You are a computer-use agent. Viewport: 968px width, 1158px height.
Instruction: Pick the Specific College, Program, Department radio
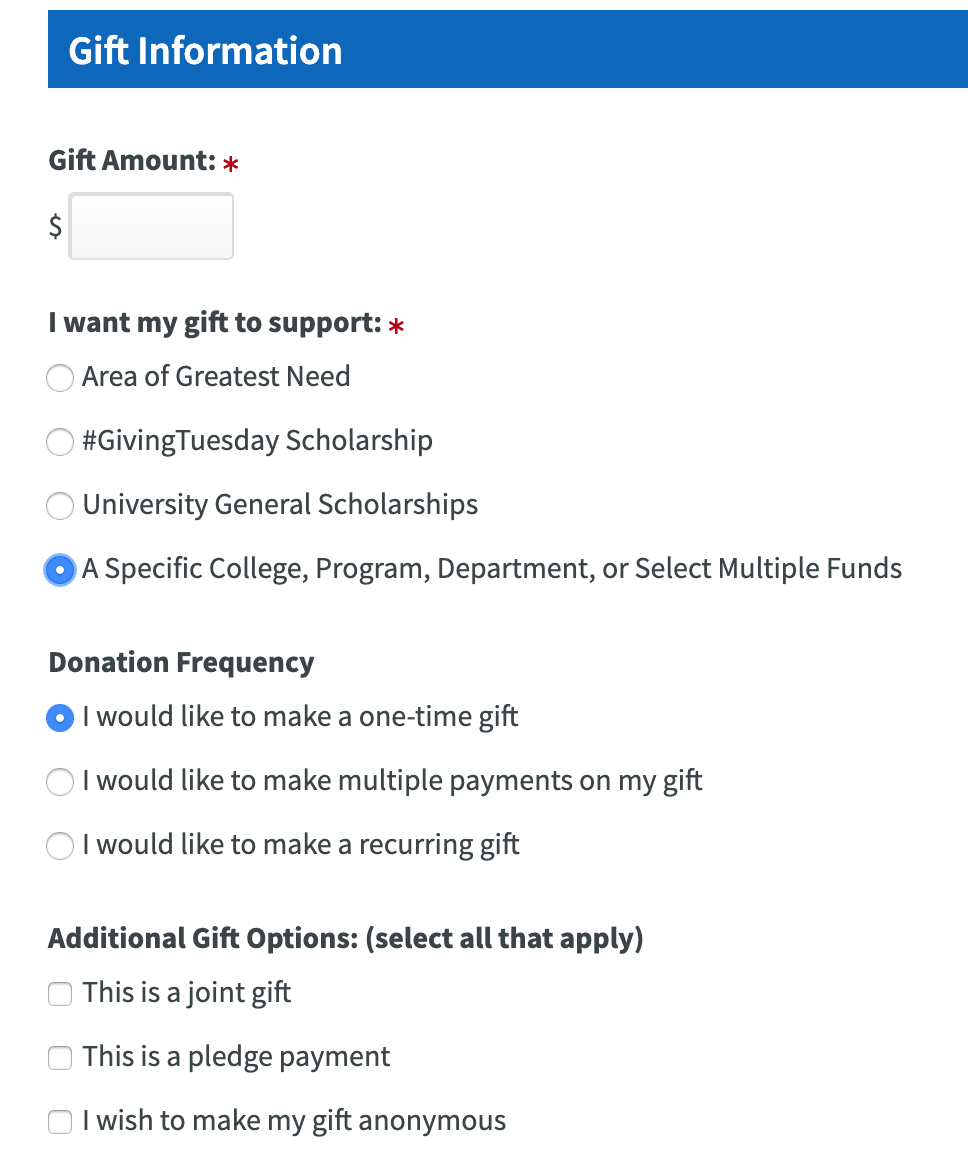[x=60, y=570]
